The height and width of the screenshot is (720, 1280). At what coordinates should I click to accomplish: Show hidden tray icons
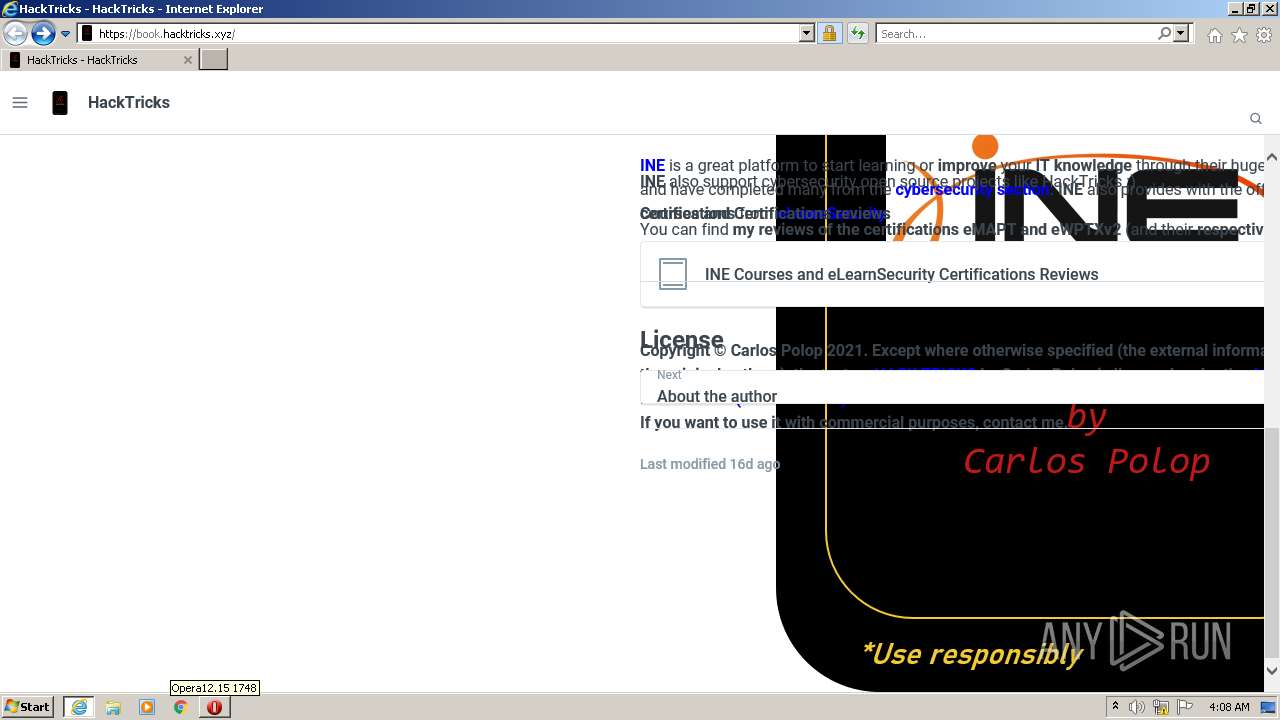[1115, 707]
